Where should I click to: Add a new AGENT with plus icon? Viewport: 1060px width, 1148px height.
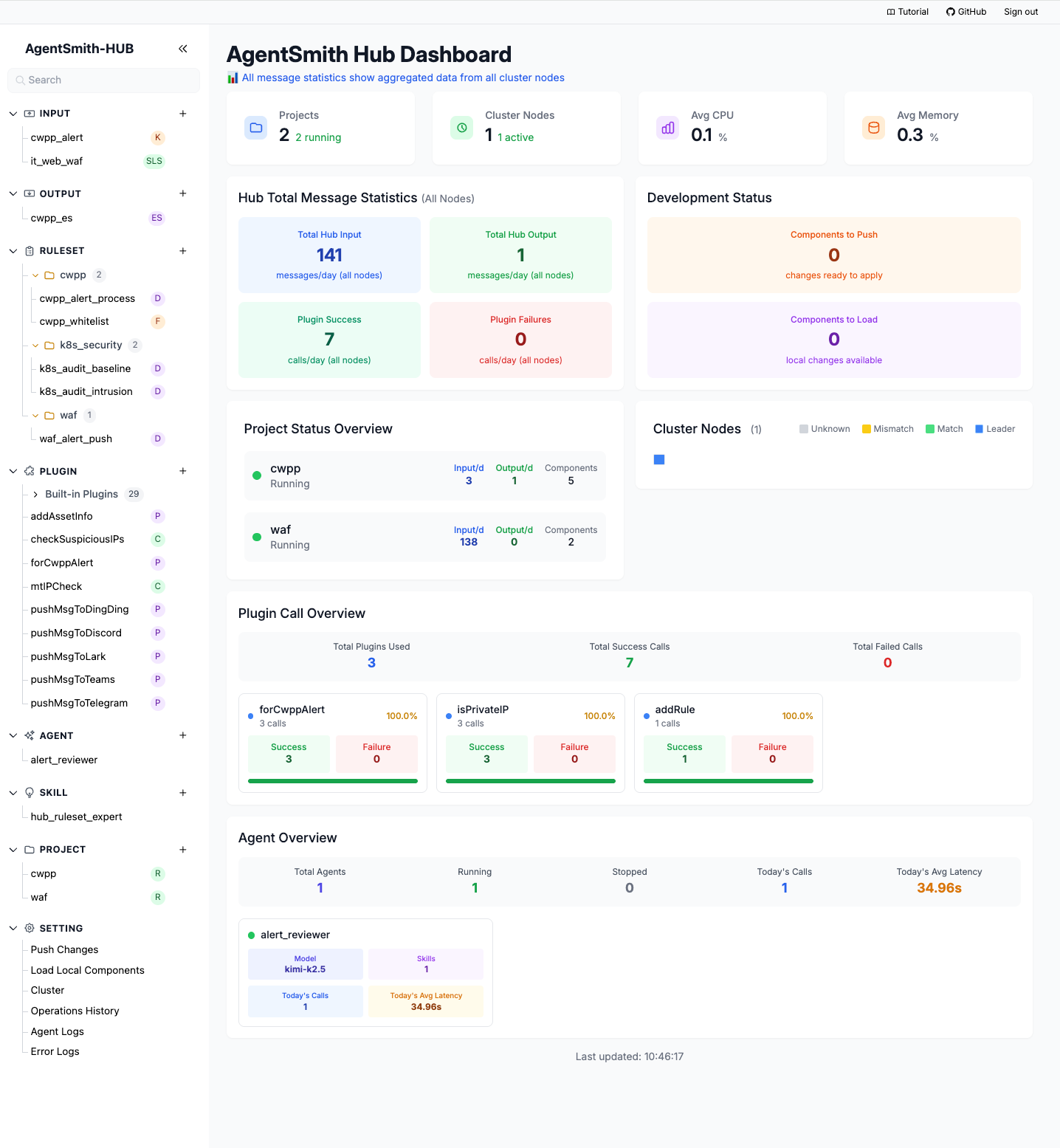(x=183, y=735)
